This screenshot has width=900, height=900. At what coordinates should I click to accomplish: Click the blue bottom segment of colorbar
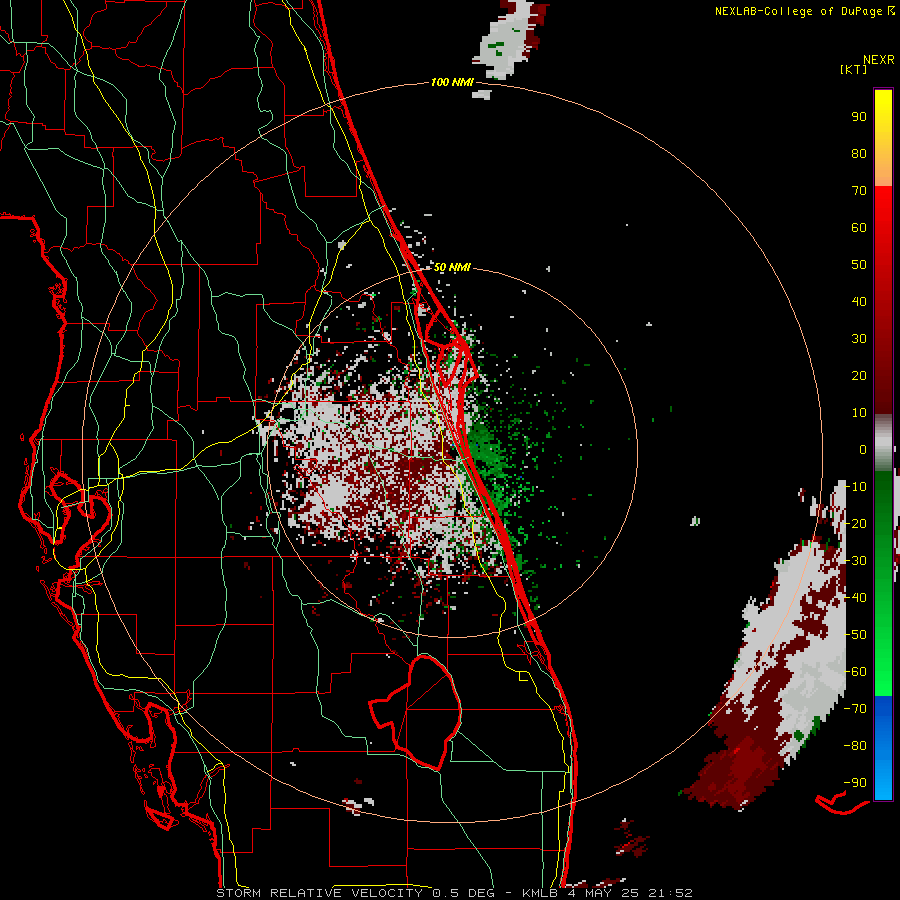point(883,748)
